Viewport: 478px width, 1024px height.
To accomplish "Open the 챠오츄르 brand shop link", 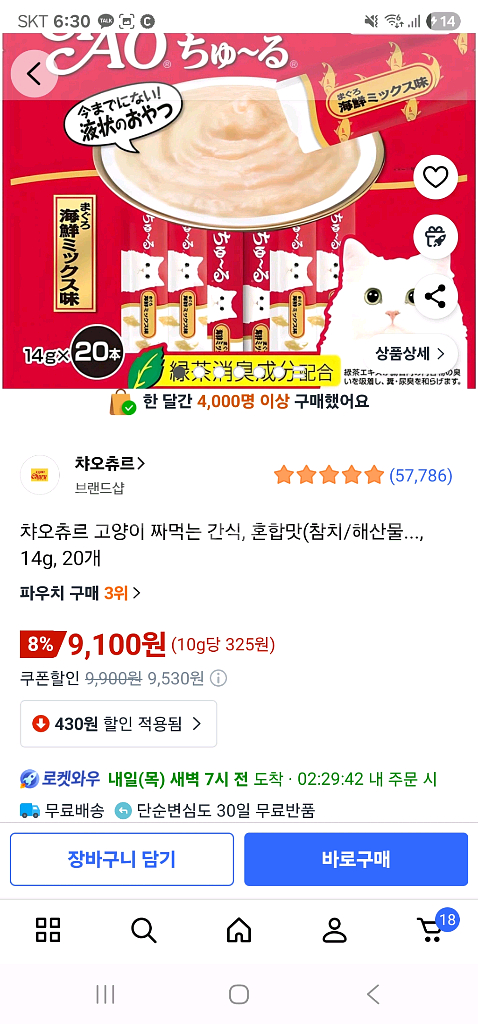I will point(110,464).
